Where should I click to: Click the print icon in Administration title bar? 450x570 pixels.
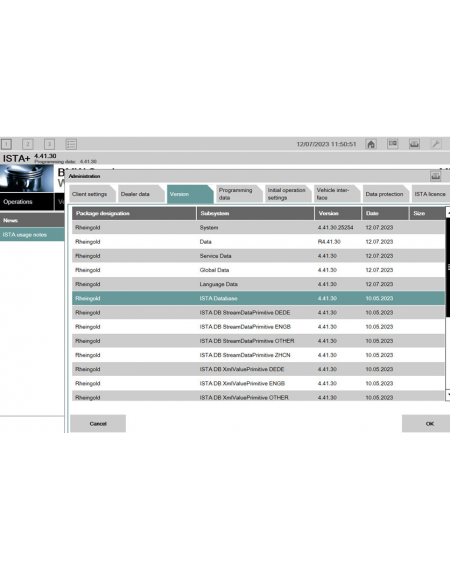435,176
